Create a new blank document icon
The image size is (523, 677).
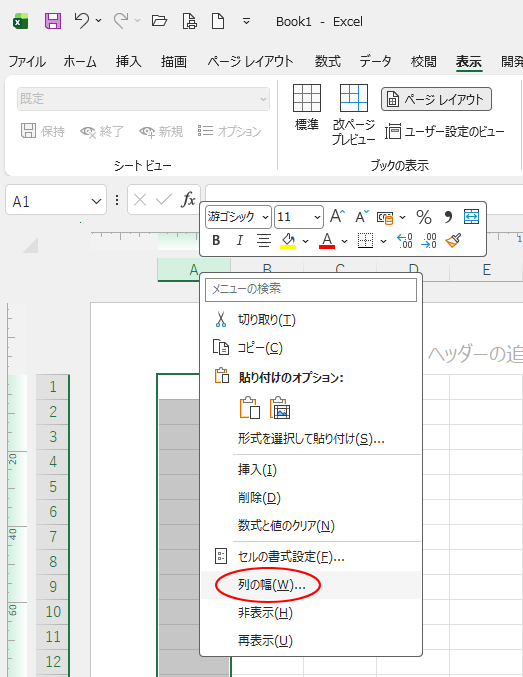pos(218,20)
